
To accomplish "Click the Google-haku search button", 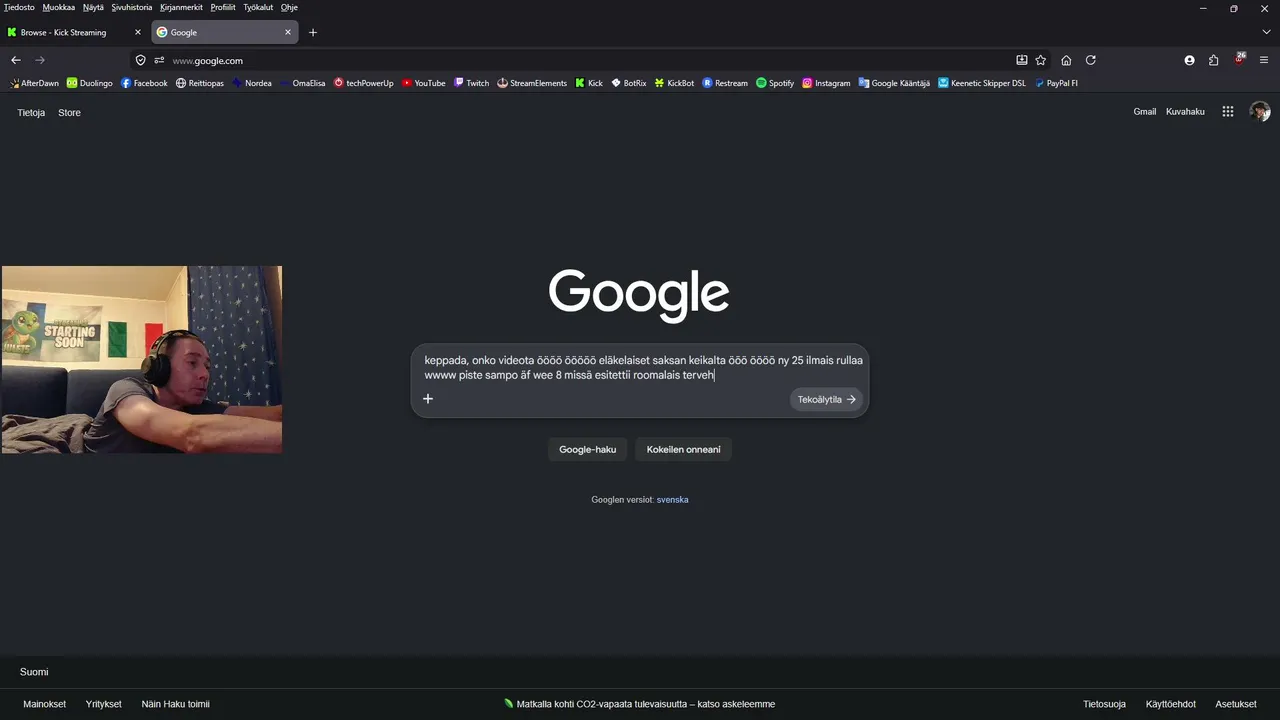I will point(587,450).
